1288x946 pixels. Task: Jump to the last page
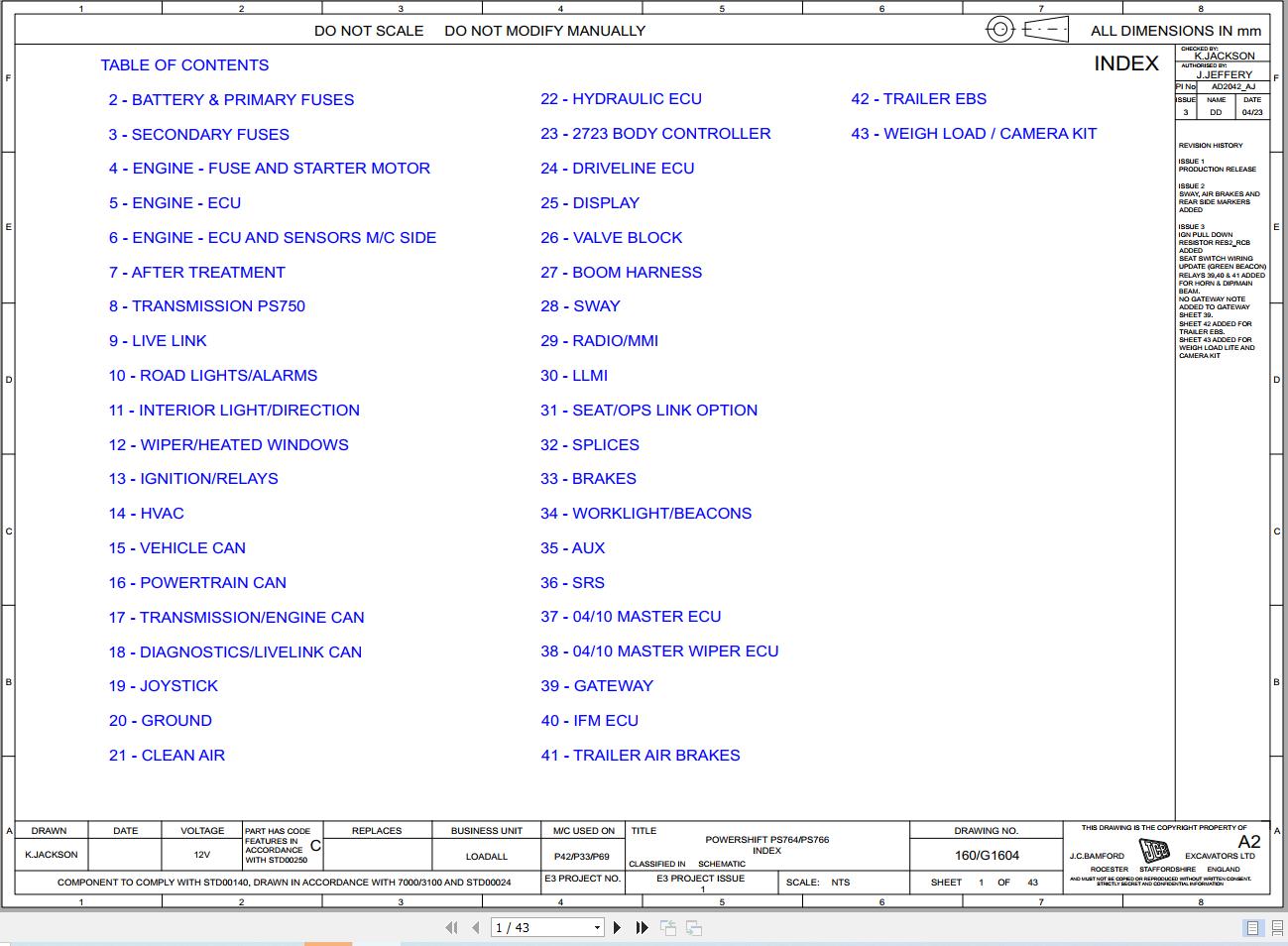[x=642, y=927]
